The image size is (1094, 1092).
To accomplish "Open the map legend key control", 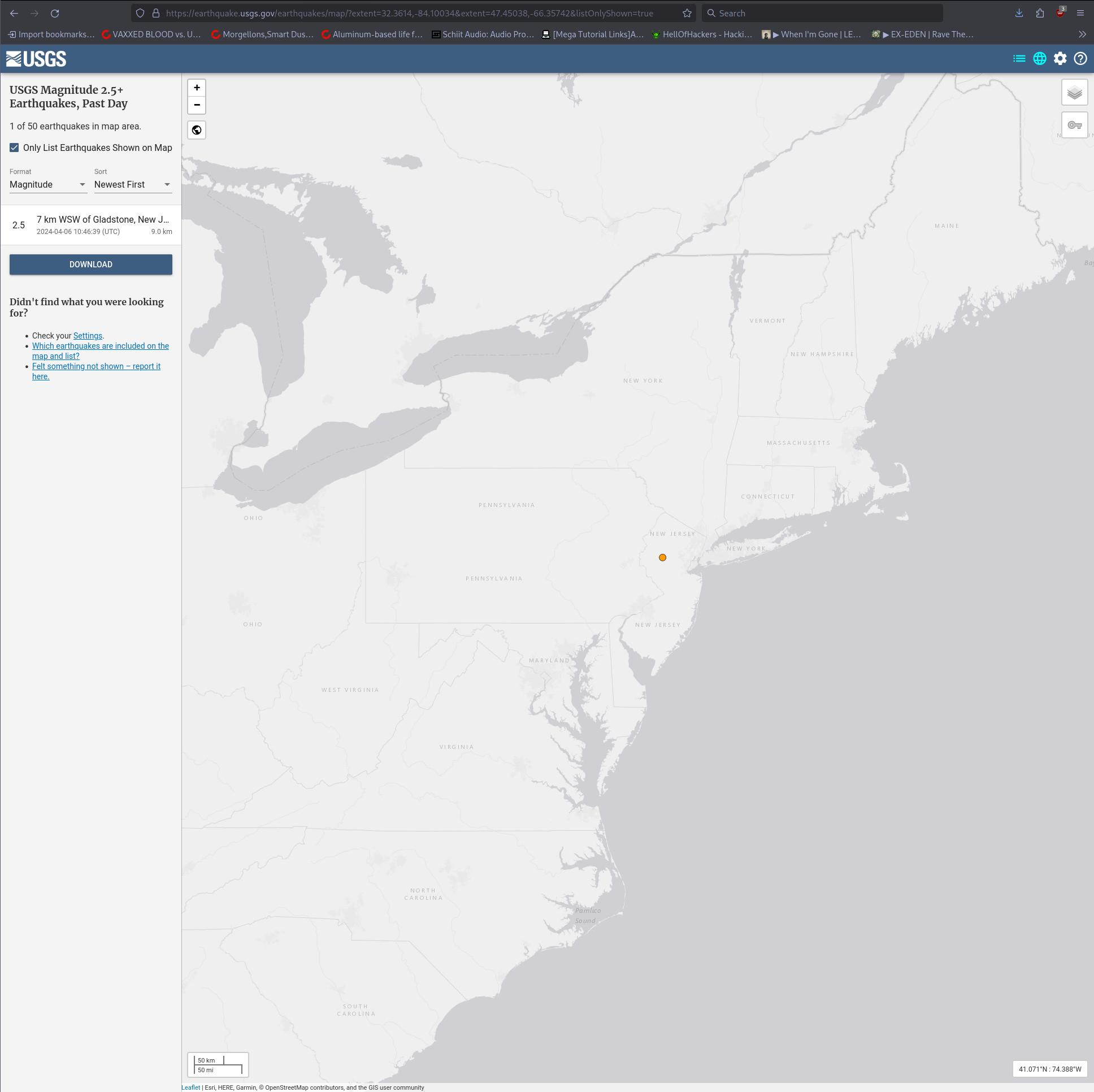I will [1074, 125].
